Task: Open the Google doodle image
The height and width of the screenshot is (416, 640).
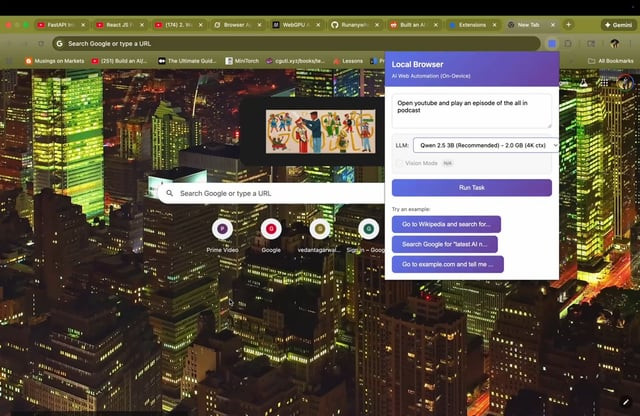Action: (320, 131)
